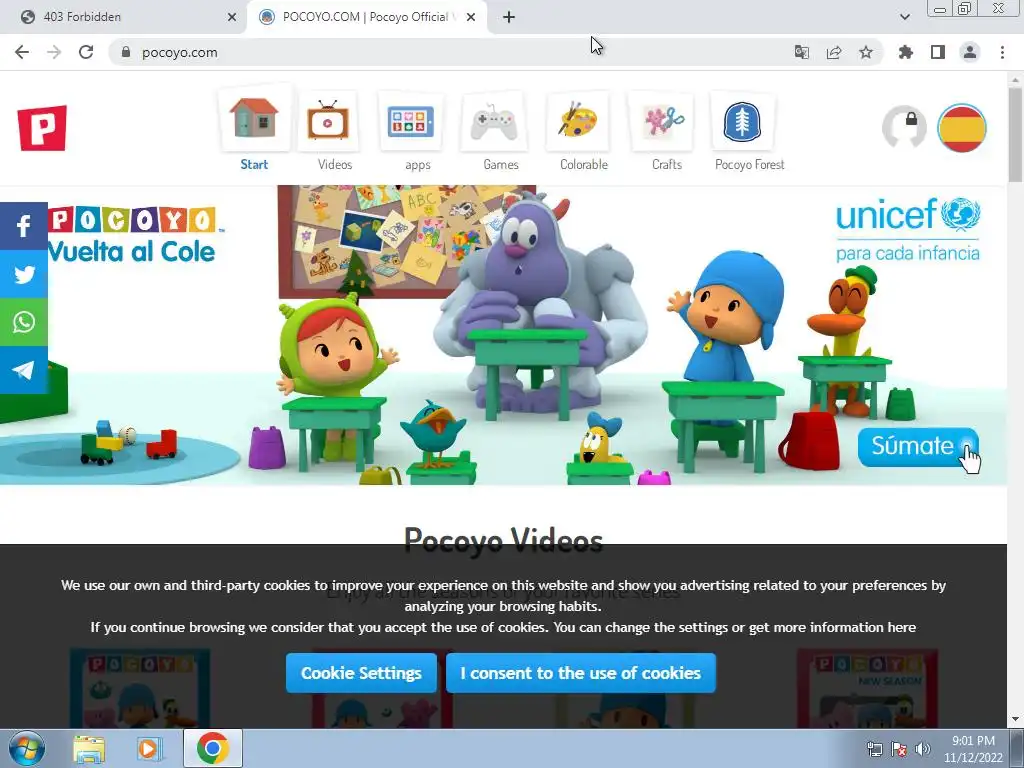Open the Colorable palette icon

coord(578,121)
